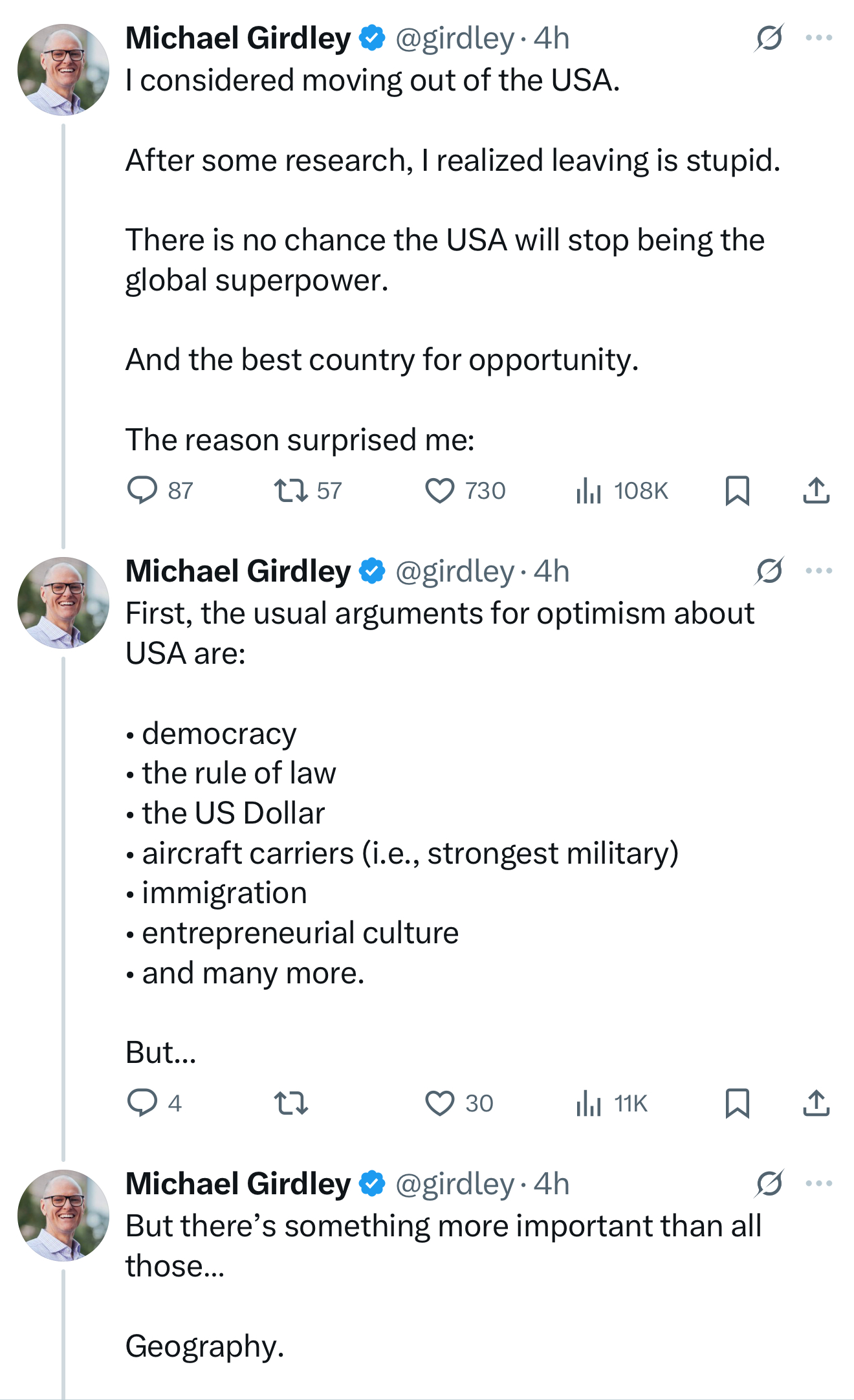Open profile avatar on the third tweet
The image size is (854, 1400).
(x=63, y=1215)
